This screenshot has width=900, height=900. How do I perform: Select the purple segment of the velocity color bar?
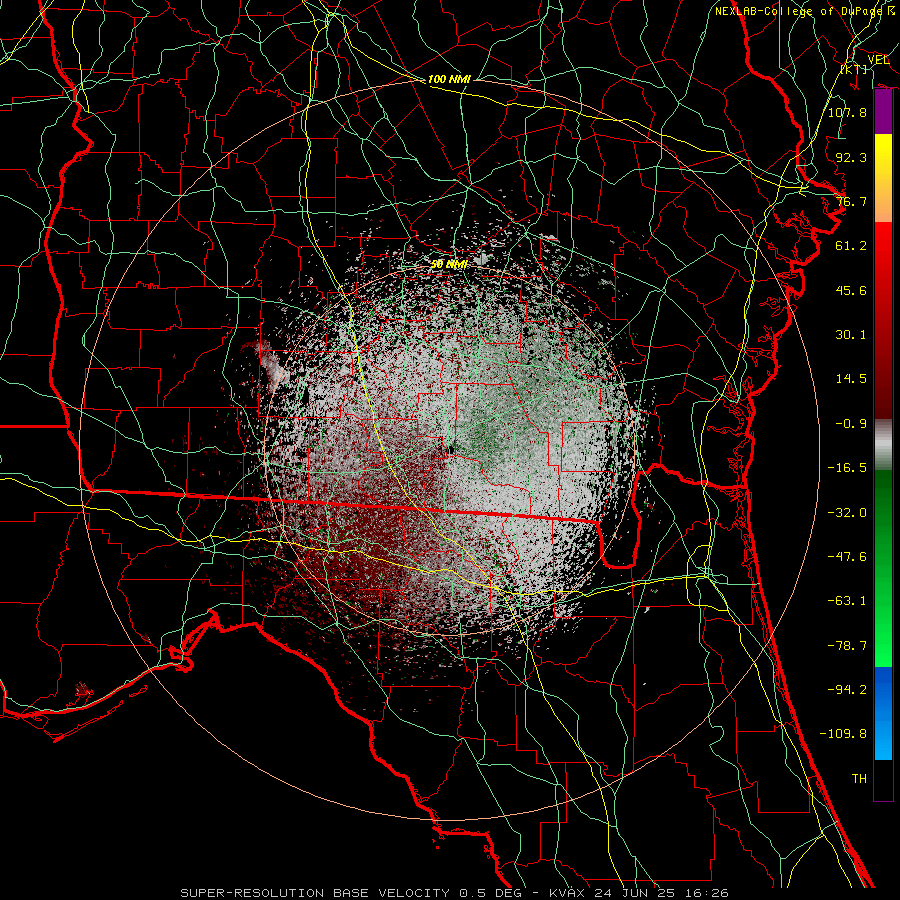[x=883, y=111]
